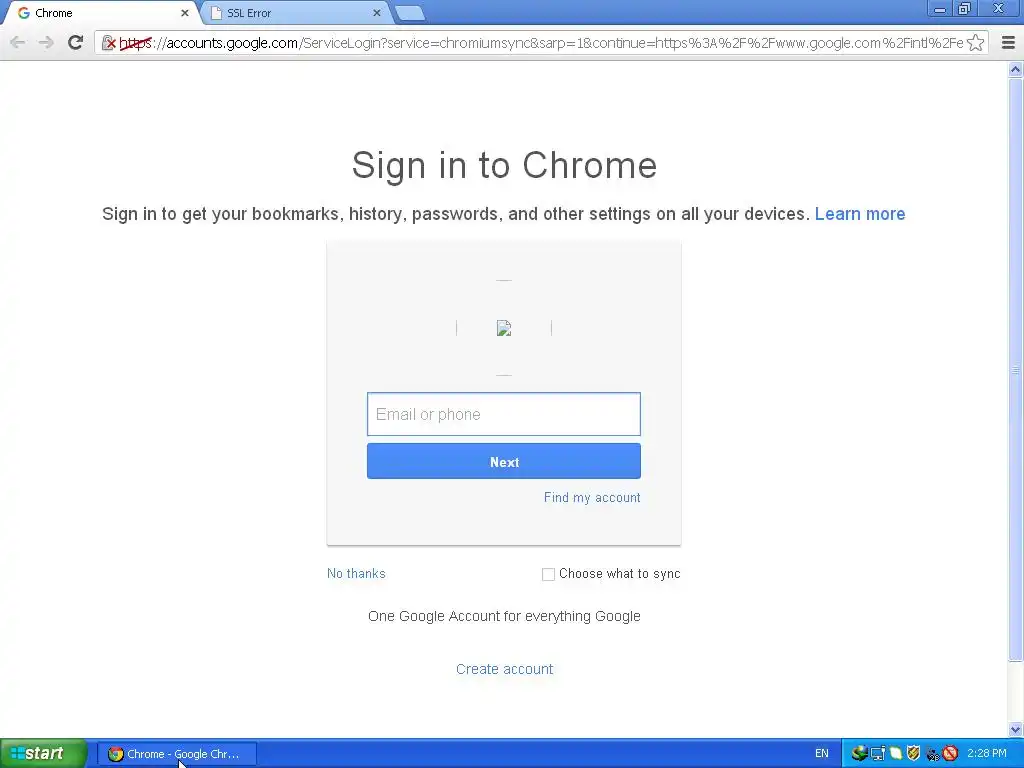Click the browser Back arrow

(18, 43)
